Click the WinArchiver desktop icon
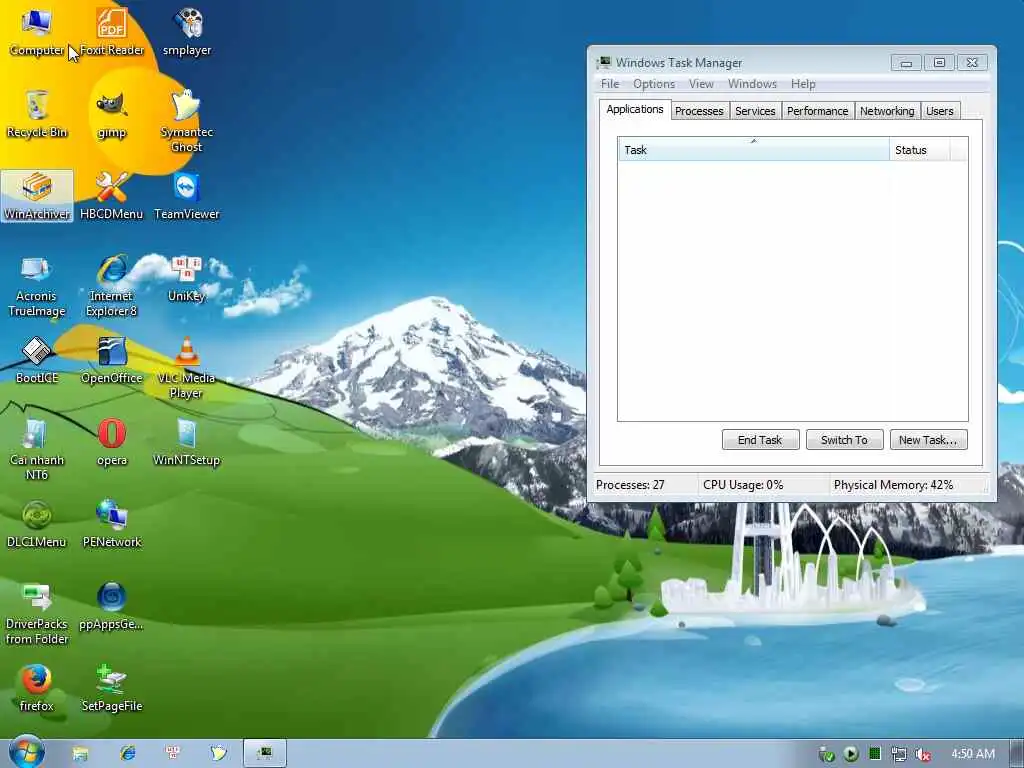Screen dimensions: 1024x768 point(37,196)
